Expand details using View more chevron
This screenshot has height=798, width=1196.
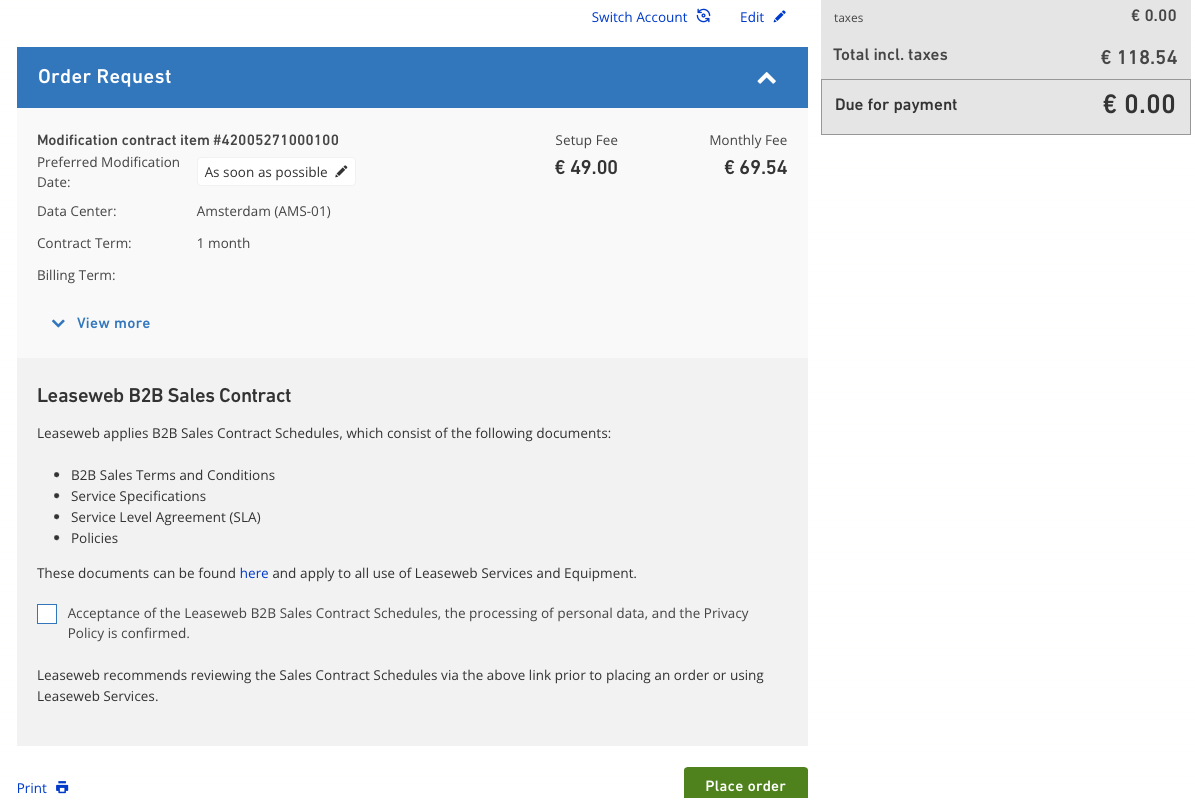click(58, 323)
